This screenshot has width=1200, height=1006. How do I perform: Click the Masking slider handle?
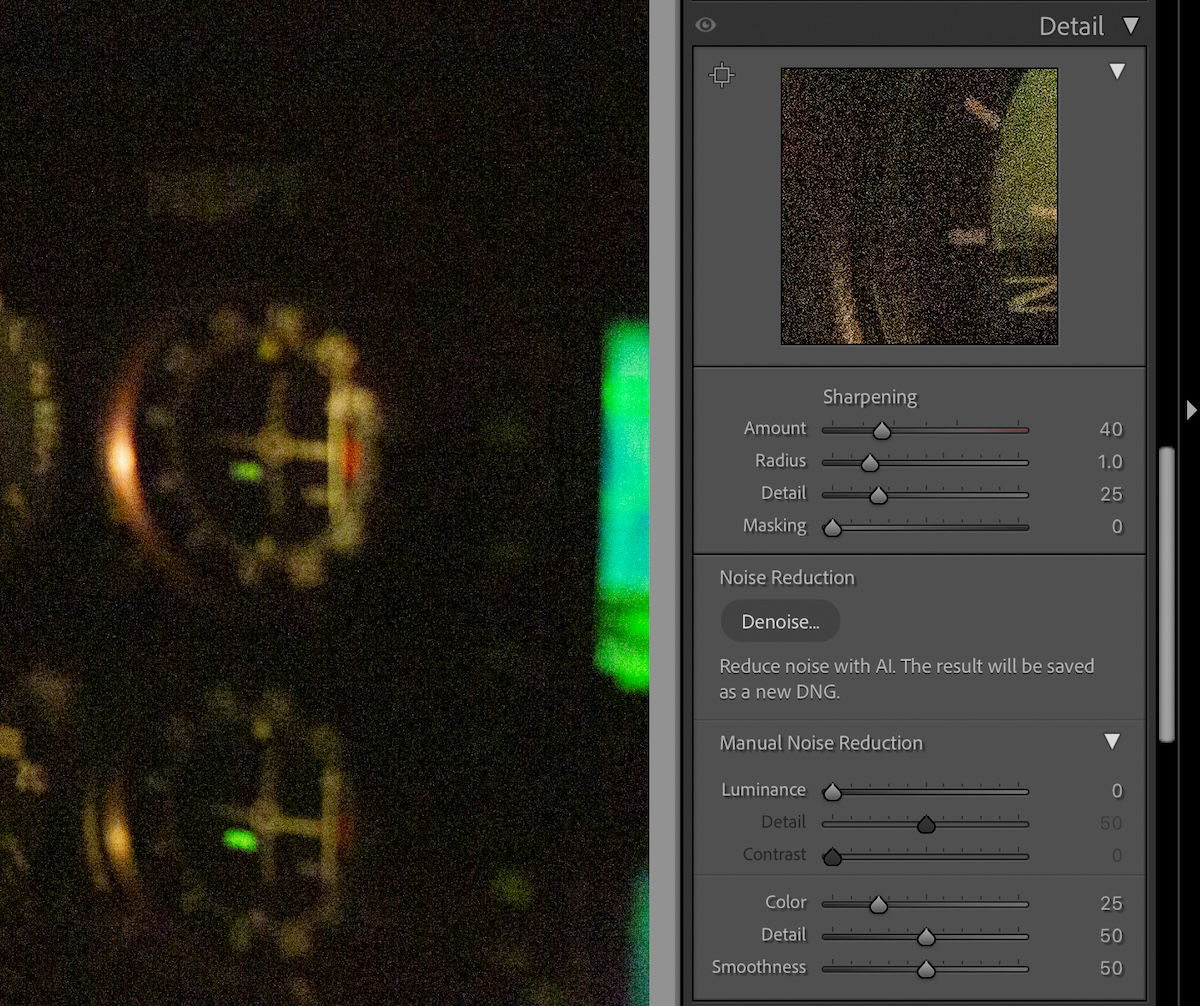[x=832, y=527]
